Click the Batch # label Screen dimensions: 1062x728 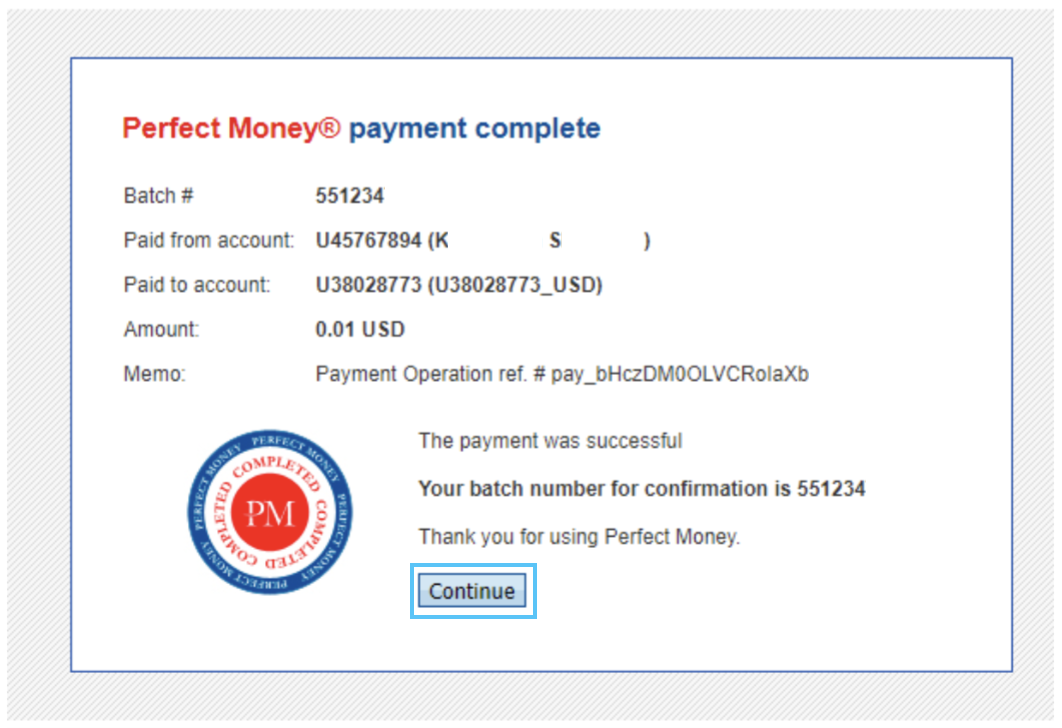[x=158, y=196]
